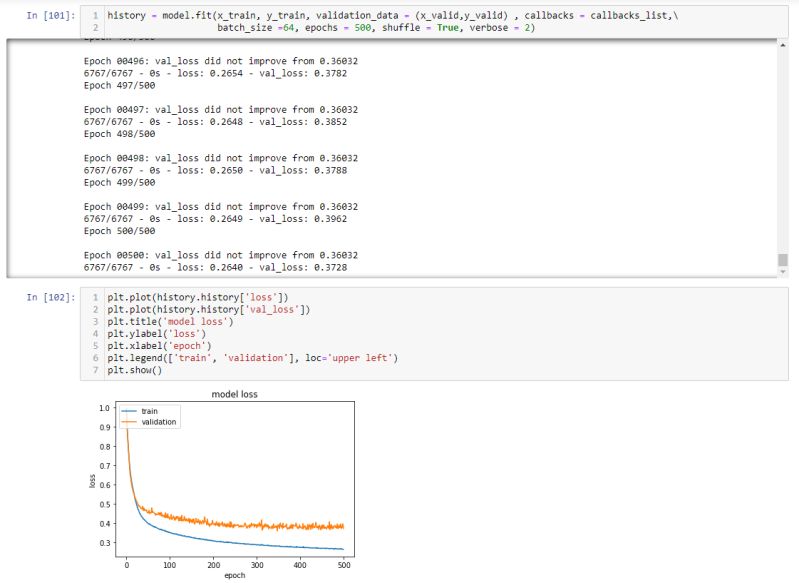Click x-axis tick label 500

click(344, 565)
